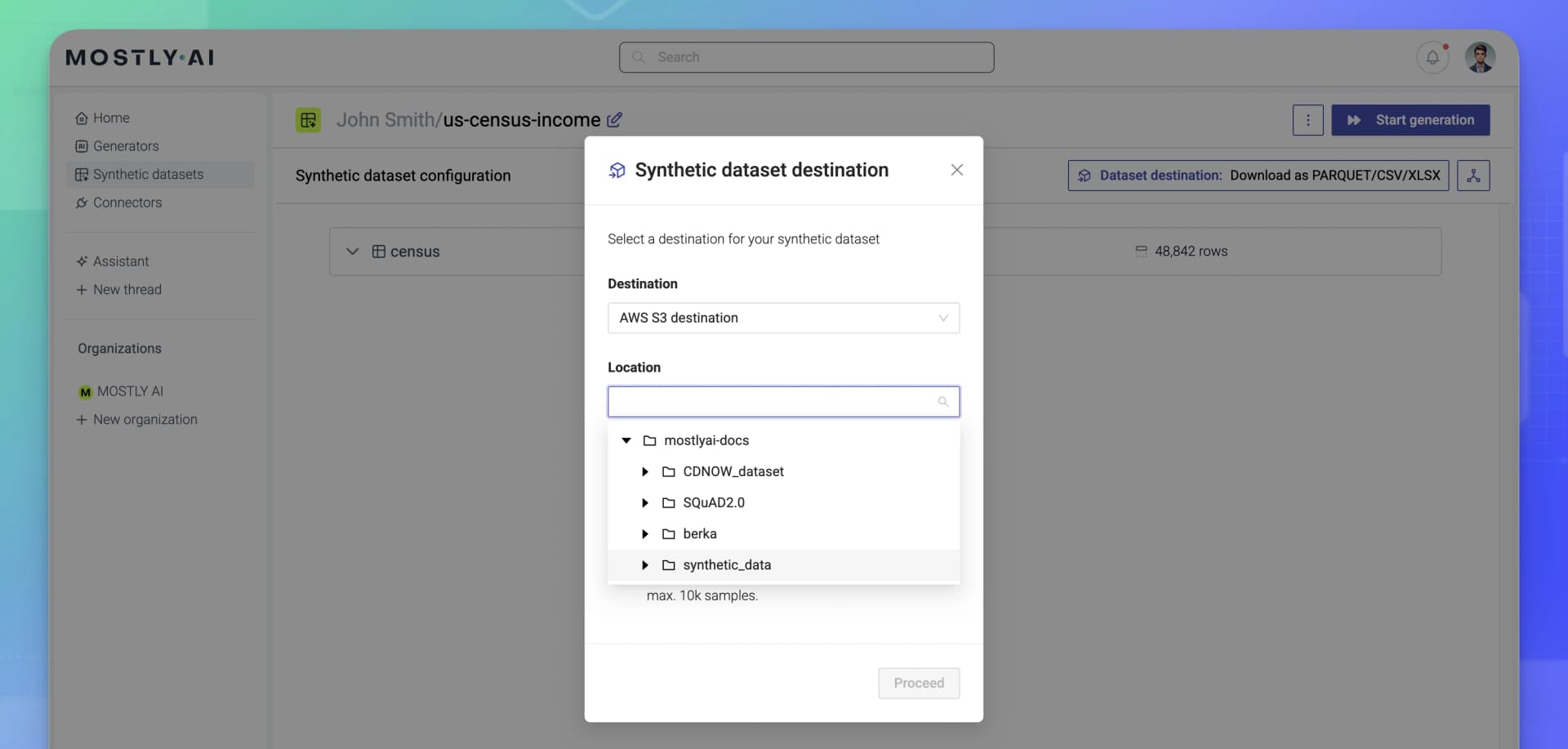Collapse the census table row
This screenshot has height=749, width=1568.
(352, 252)
